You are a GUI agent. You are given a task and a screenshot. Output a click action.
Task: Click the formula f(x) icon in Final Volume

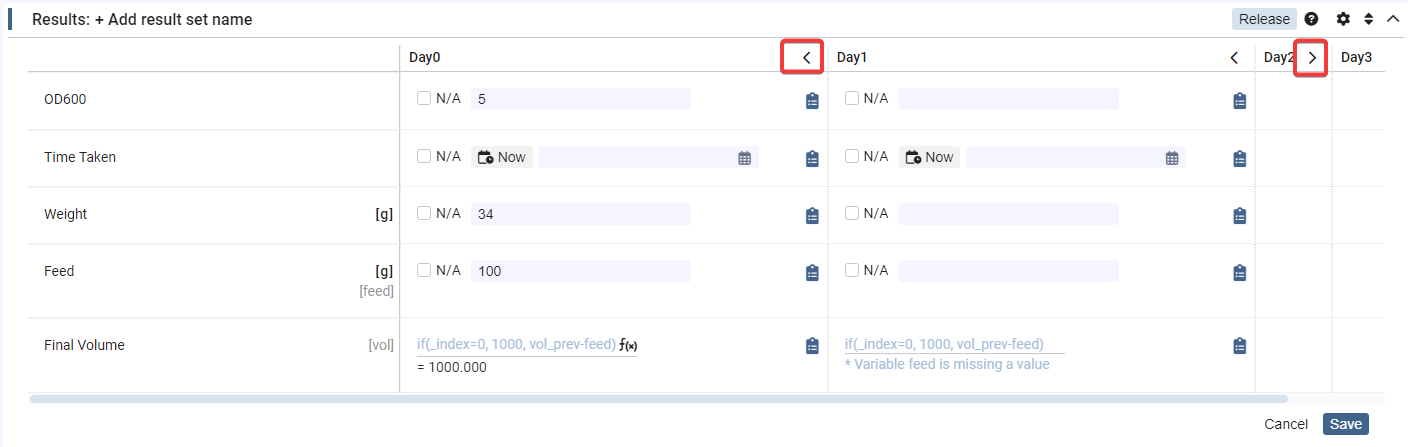click(628, 345)
